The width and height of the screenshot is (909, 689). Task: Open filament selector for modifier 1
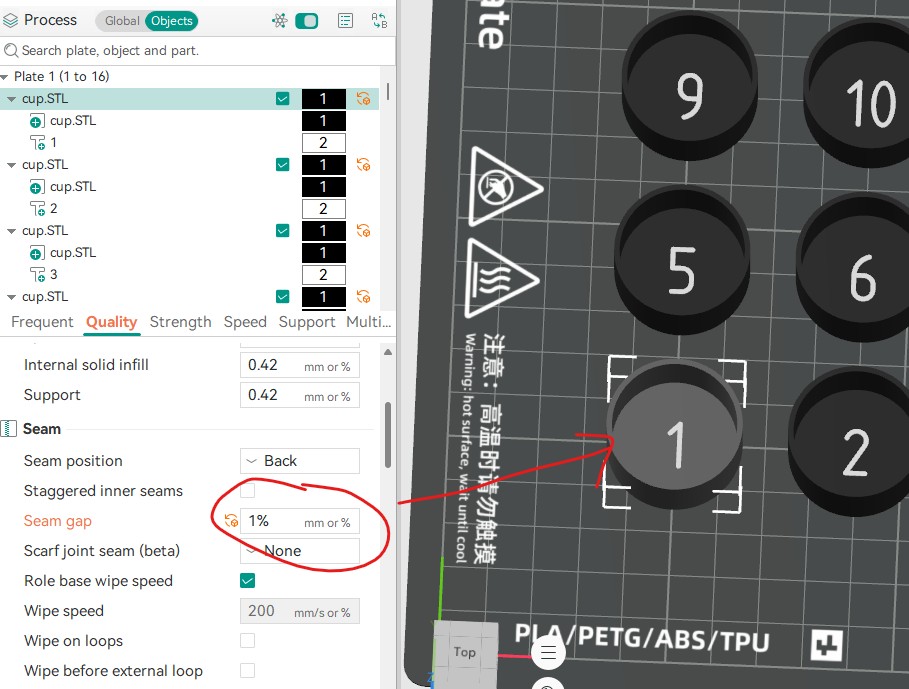323,143
